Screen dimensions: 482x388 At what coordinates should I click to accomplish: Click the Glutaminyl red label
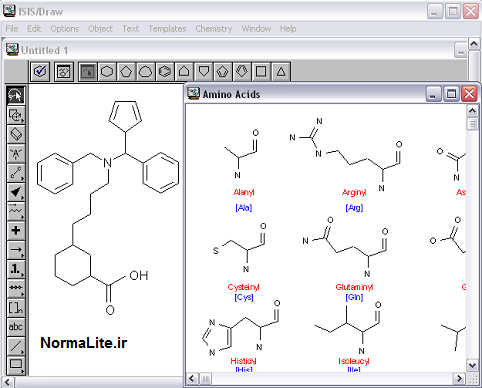pos(354,287)
